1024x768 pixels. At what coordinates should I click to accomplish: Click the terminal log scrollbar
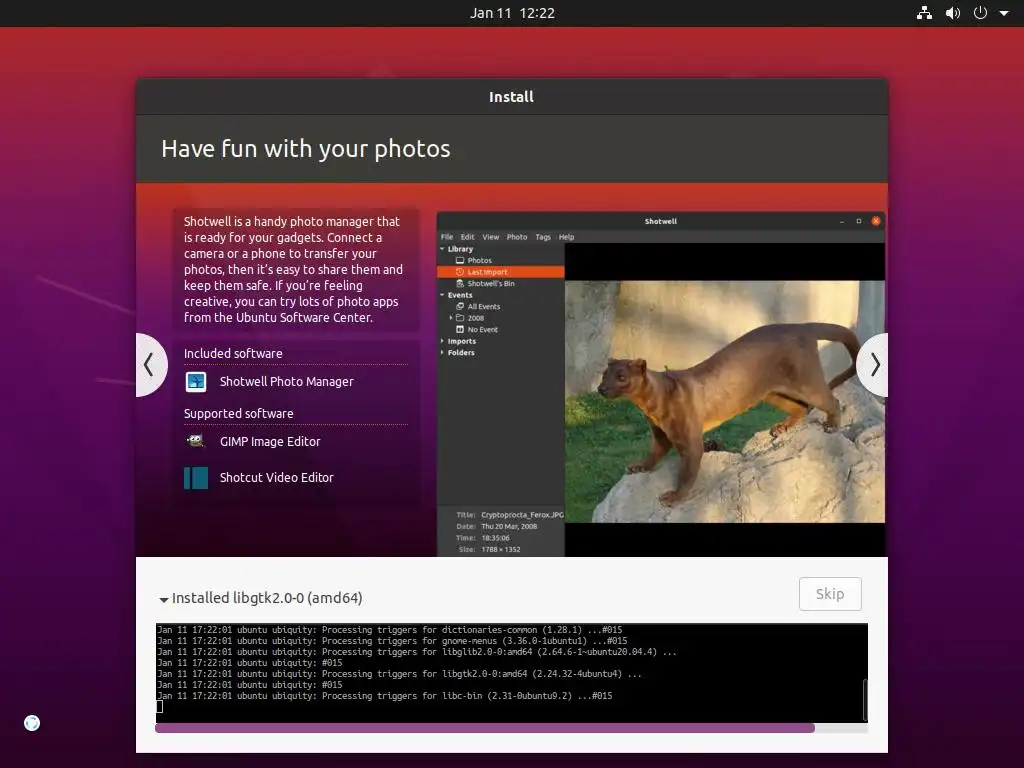coord(865,699)
